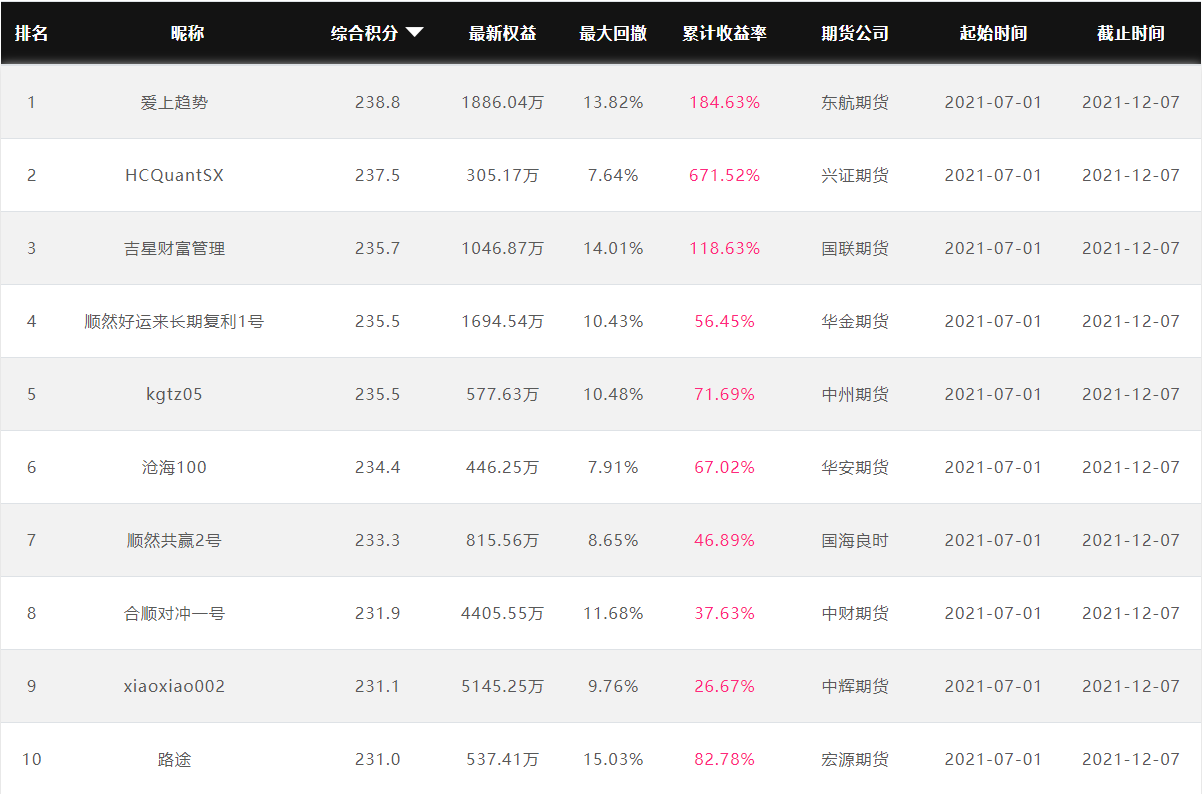Click the 累计收益率 column header
Screen dimensions: 1202x794
pos(724,33)
